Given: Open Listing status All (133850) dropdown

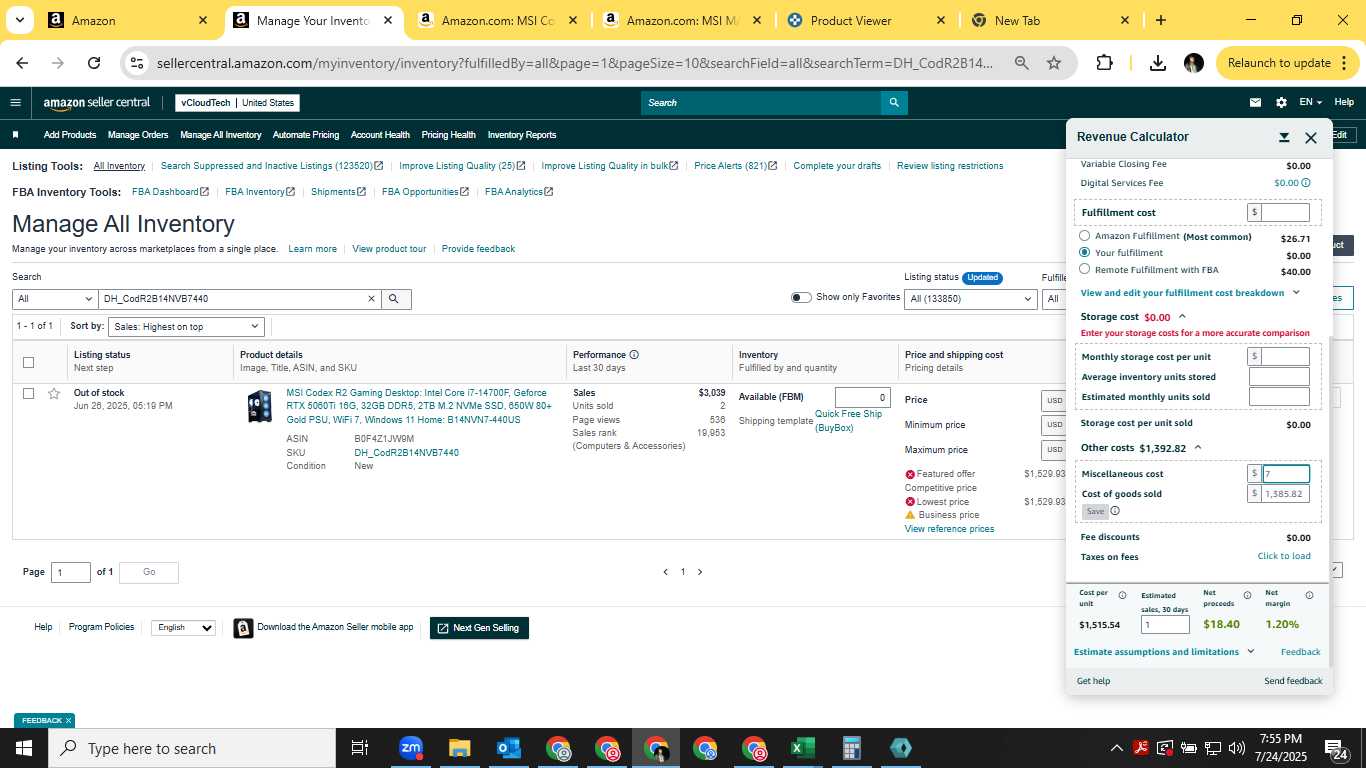Looking at the screenshot, I should [x=970, y=299].
